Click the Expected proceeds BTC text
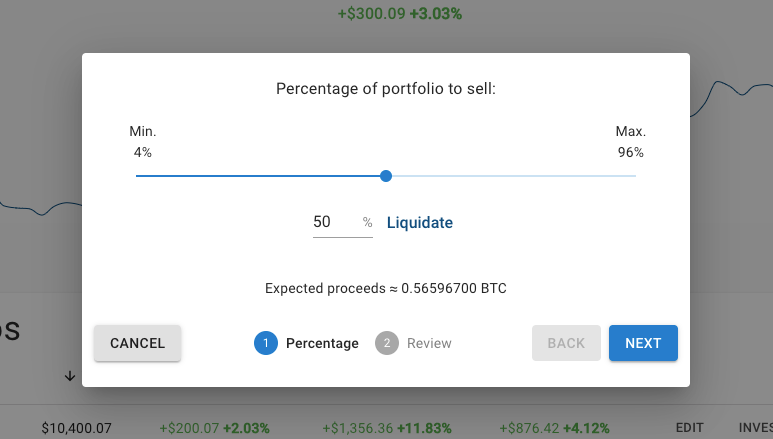Viewport: 773px width, 439px height. pyautogui.click(x=386, y=288)
